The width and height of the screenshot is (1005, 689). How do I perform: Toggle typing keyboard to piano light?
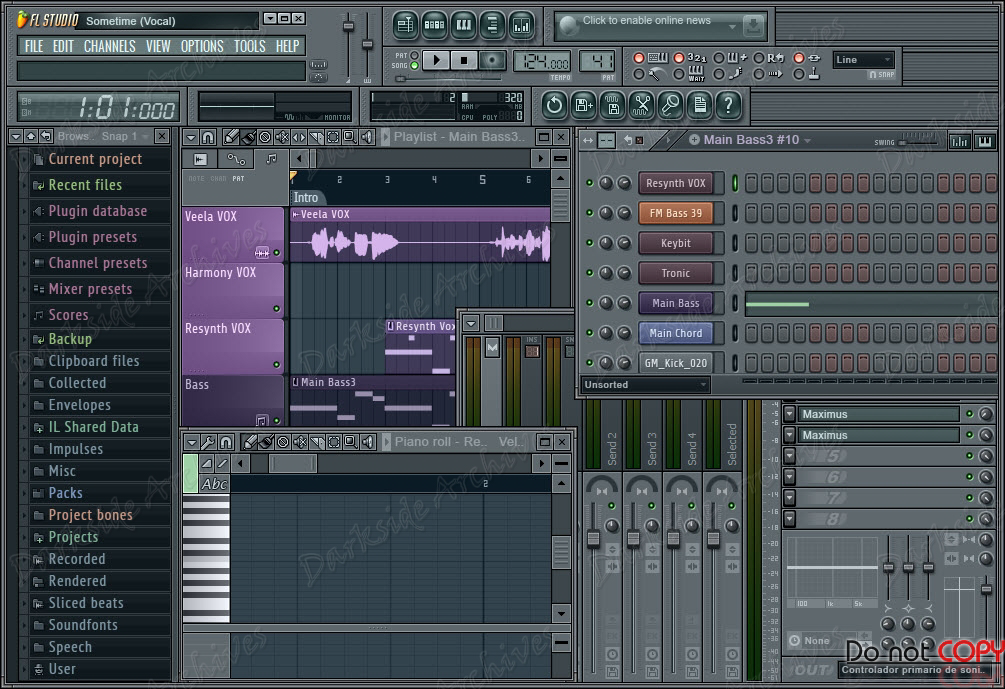tap(639, 58)
